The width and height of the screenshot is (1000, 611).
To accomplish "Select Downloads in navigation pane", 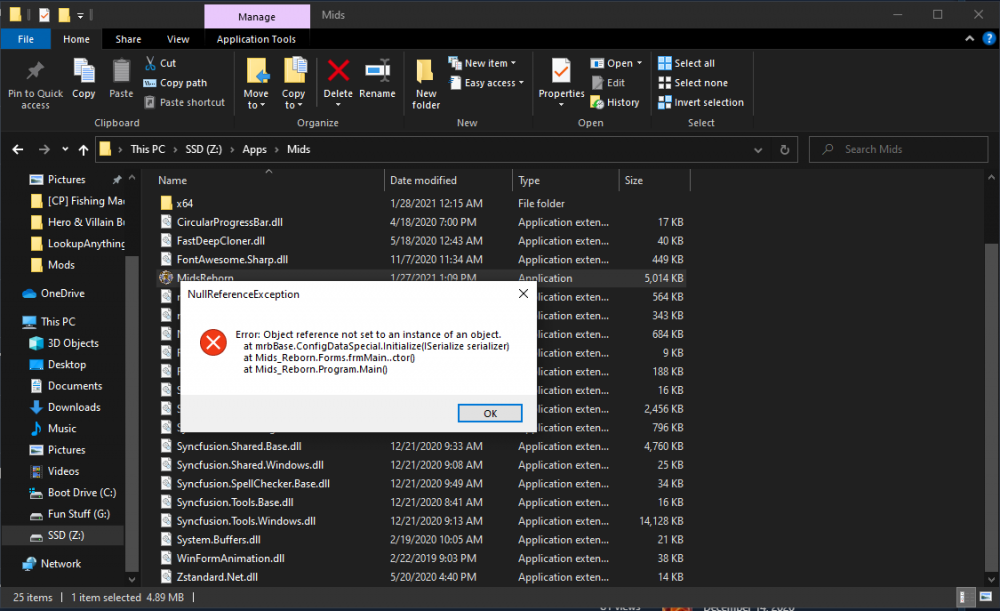I will (x=74, y=407).
